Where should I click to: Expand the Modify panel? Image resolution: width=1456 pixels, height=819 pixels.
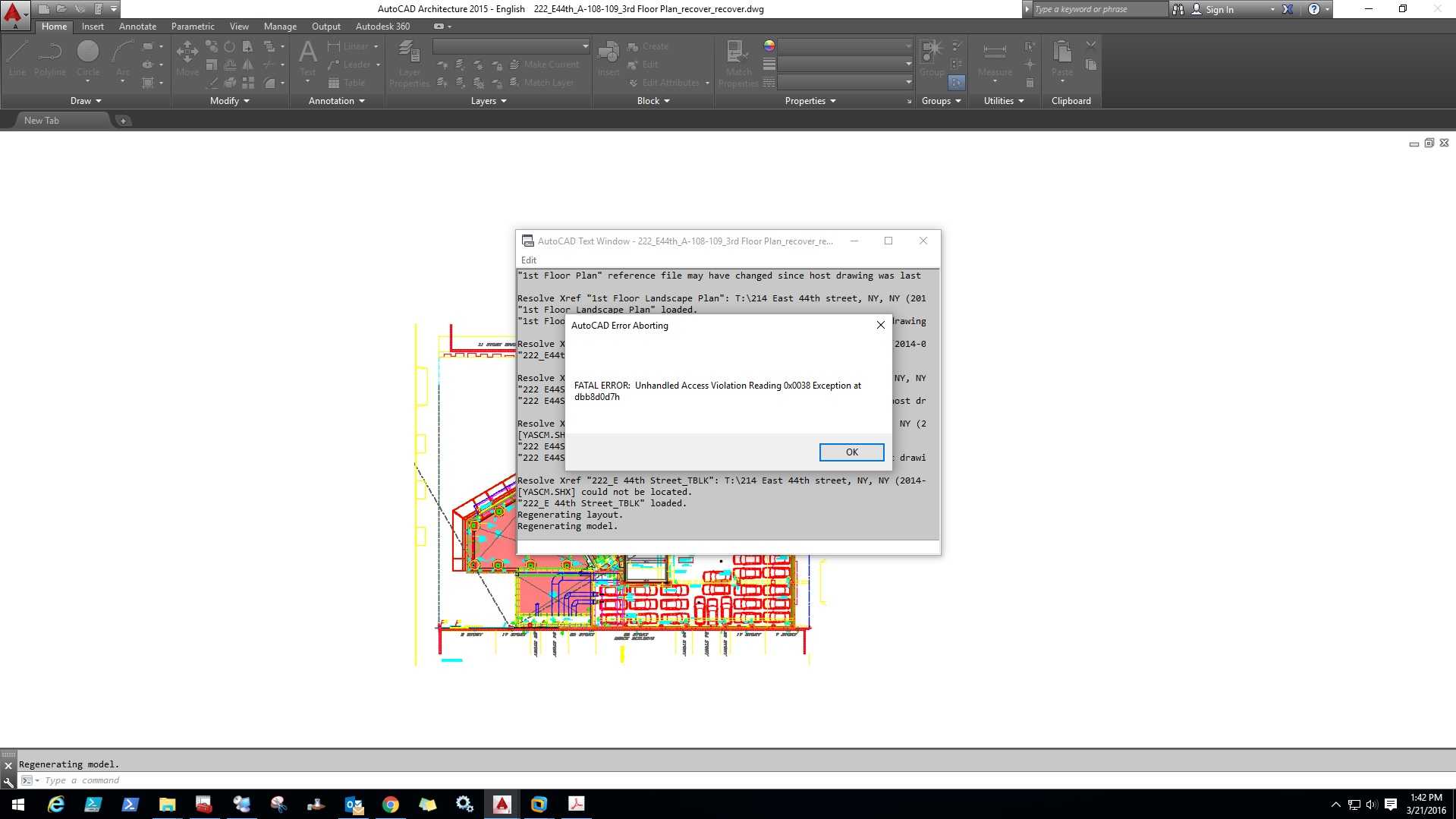(230, 101)
